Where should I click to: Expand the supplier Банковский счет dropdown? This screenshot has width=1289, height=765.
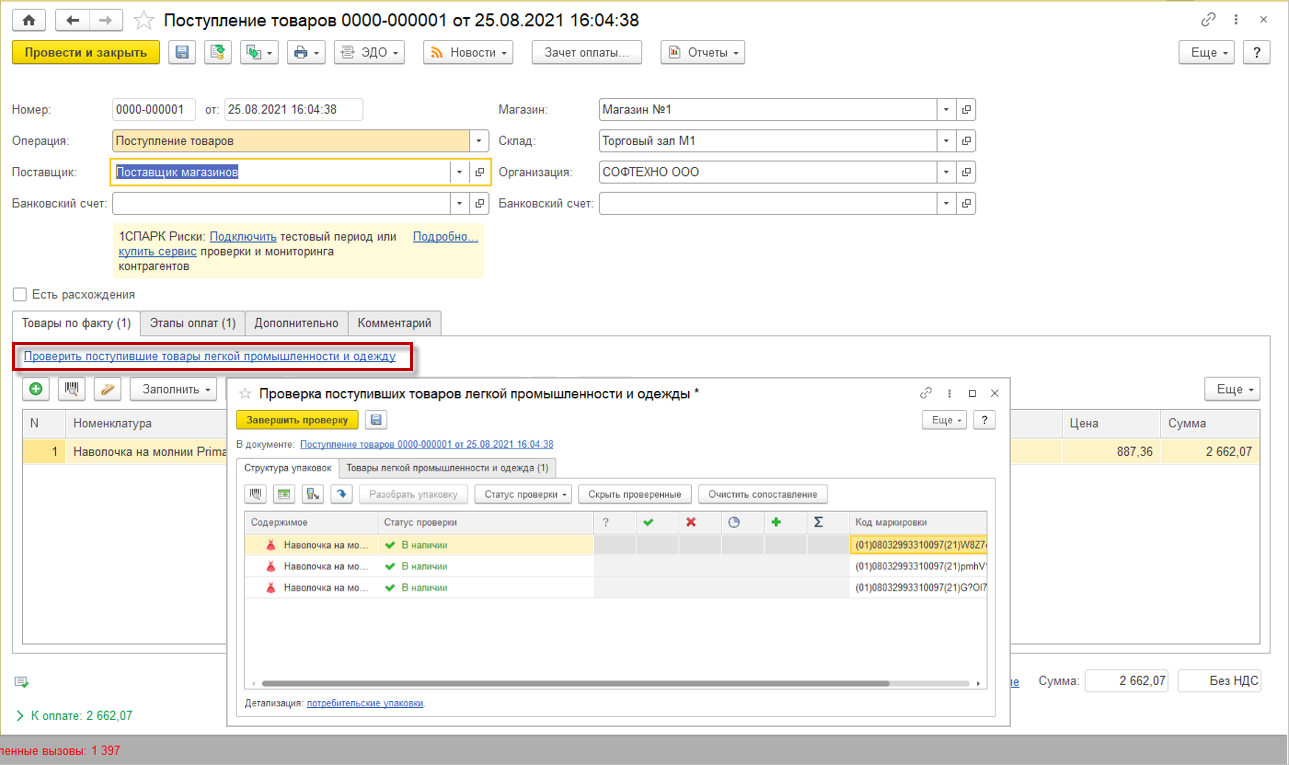[459, 204]
